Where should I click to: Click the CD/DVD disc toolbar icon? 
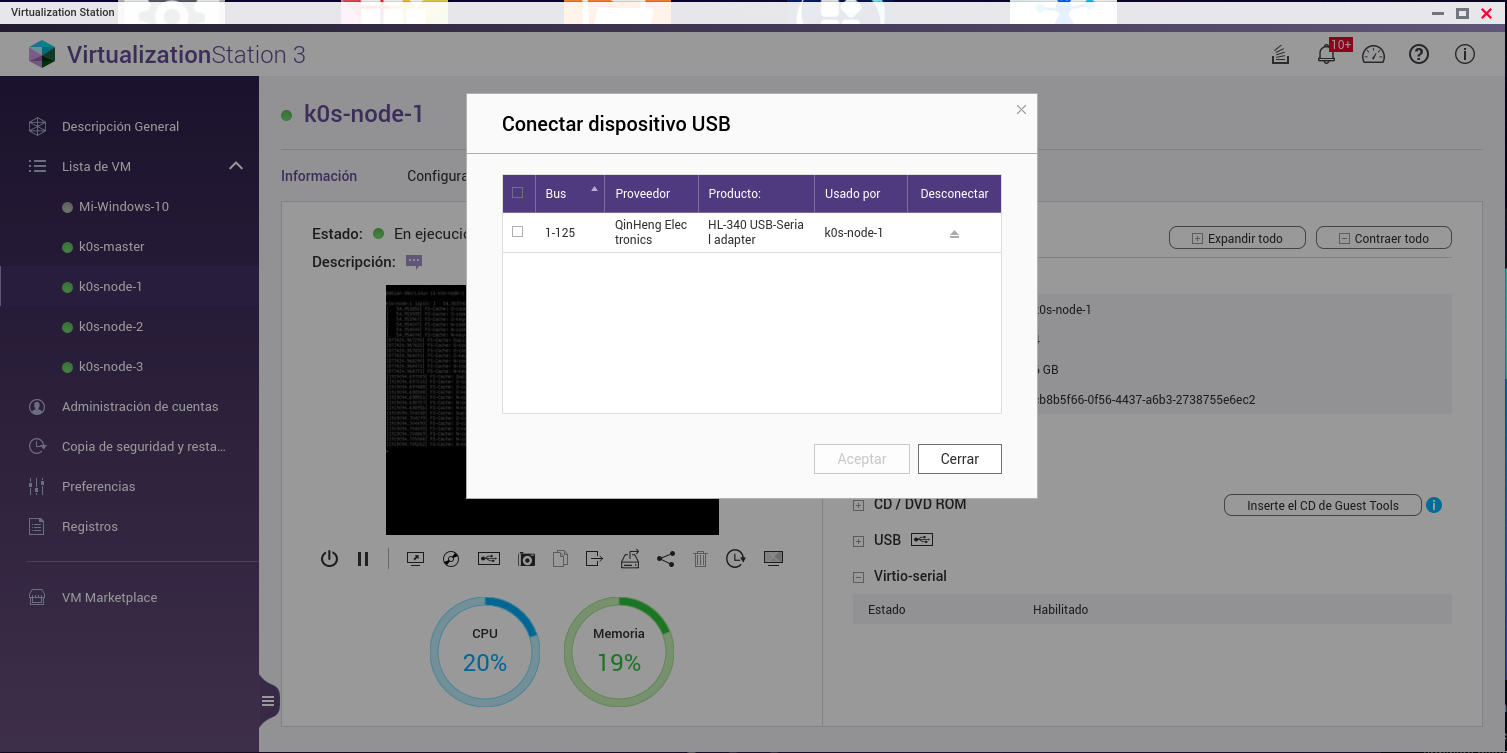(x=450, y=559)
